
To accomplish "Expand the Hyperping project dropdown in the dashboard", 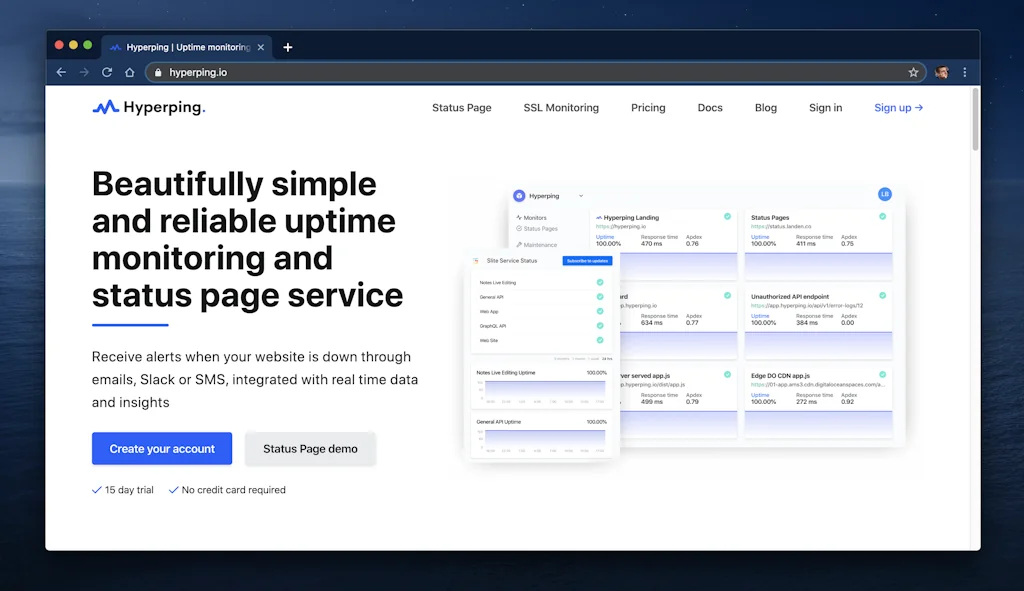I will [581, 196].
